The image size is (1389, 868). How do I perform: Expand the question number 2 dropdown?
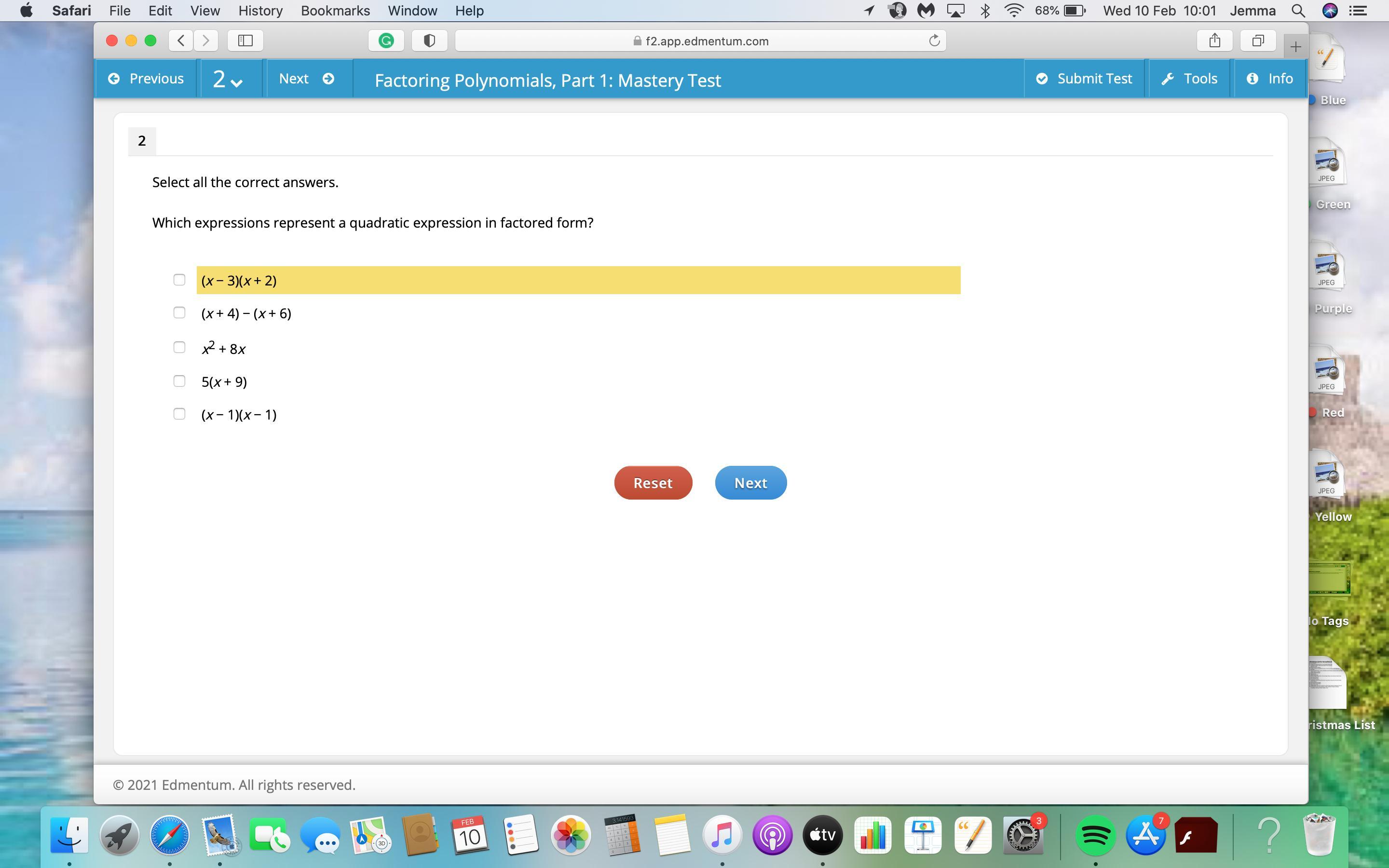point(228,79)
